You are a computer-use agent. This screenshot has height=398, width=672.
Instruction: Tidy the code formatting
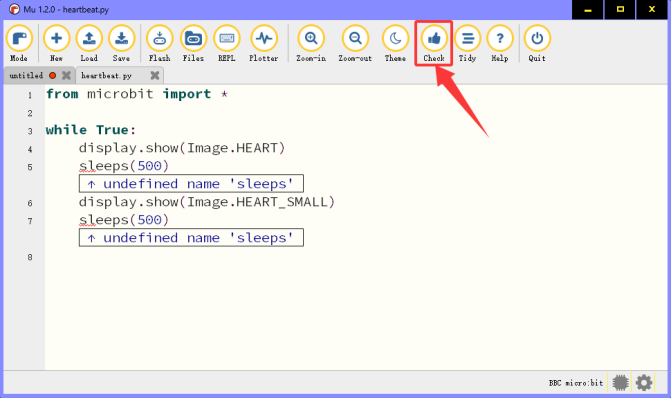(467, 43)
